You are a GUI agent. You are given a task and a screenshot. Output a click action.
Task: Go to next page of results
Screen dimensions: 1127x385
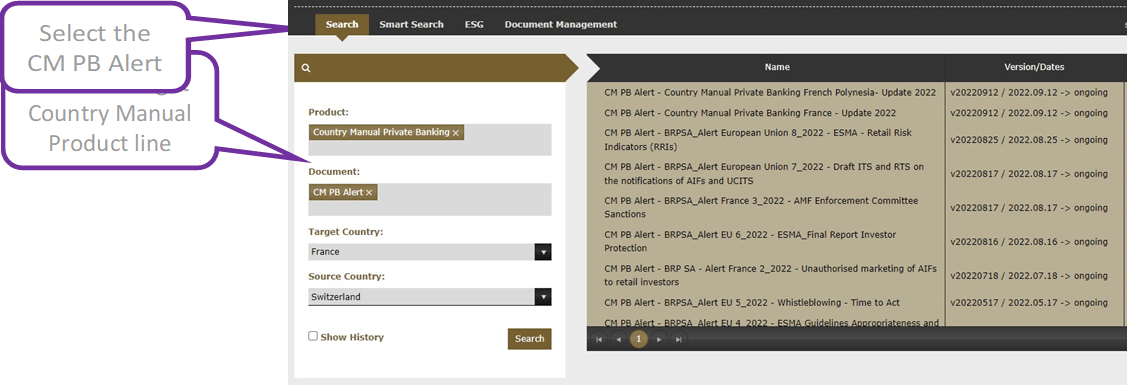pyautogui.click(x=658, y=340)
